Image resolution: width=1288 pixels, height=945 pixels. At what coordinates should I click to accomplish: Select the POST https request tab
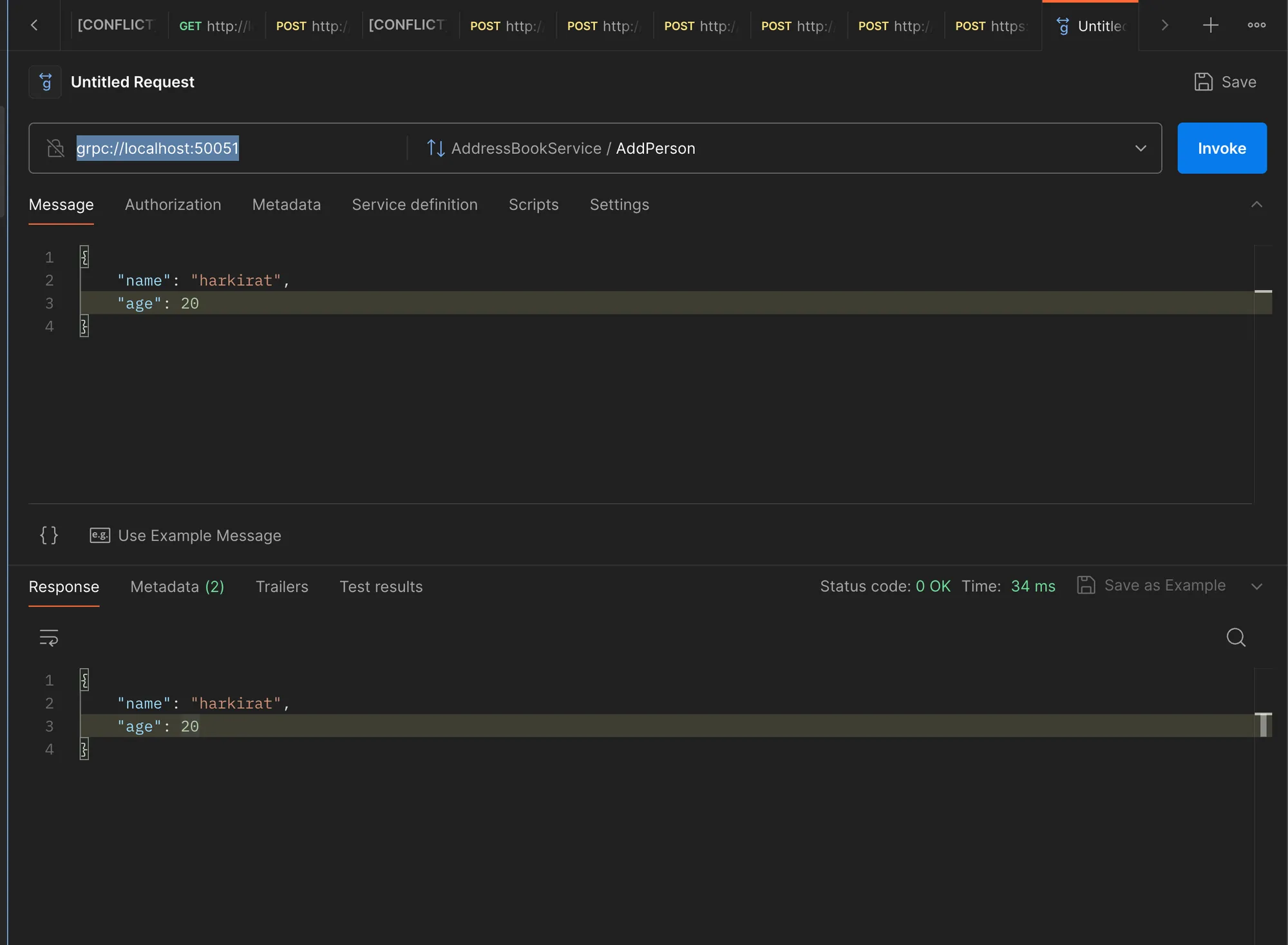pos(992,26)
